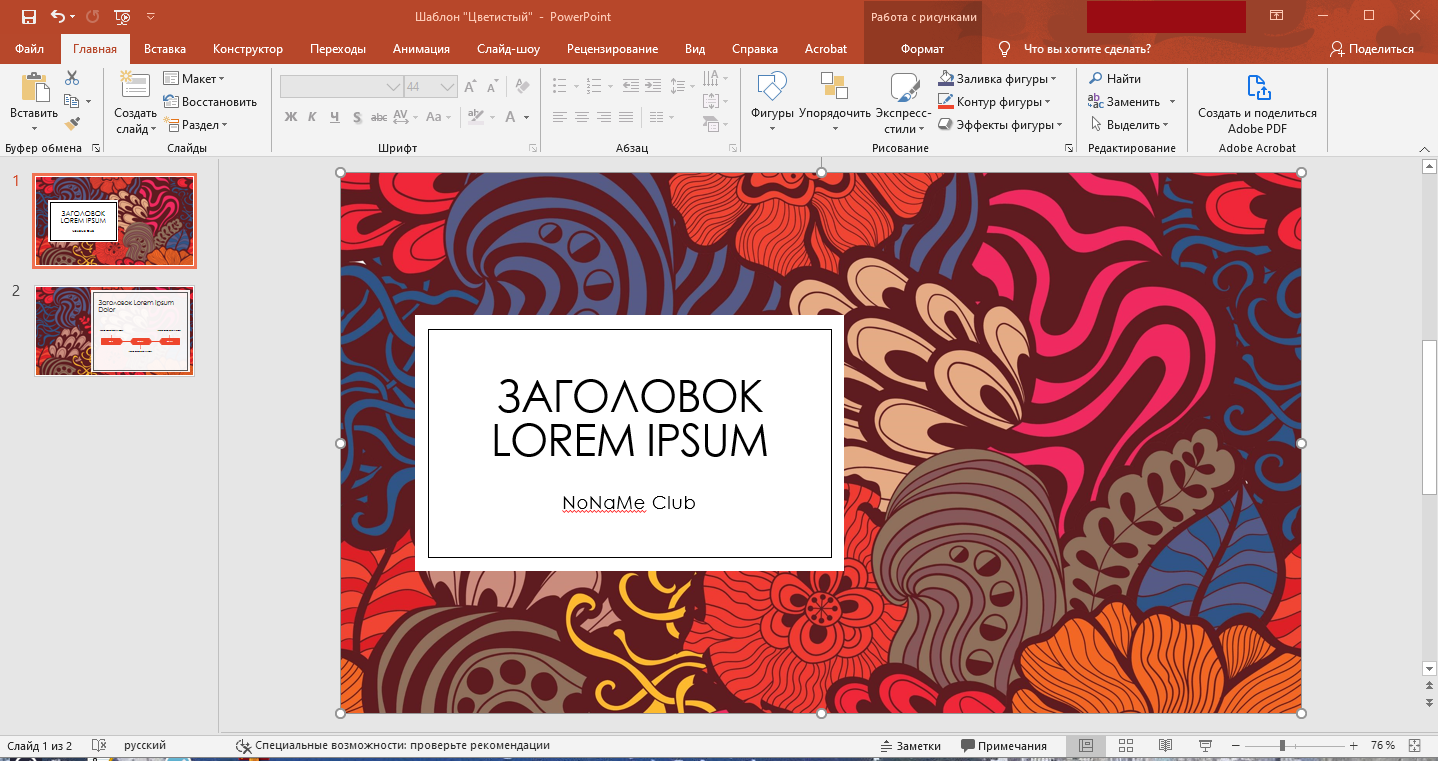Image resolution: width=1438 pixels, height=761 pixels.
Task: Switch to the Вставка ribbon tab
Action: pos(165,48)
